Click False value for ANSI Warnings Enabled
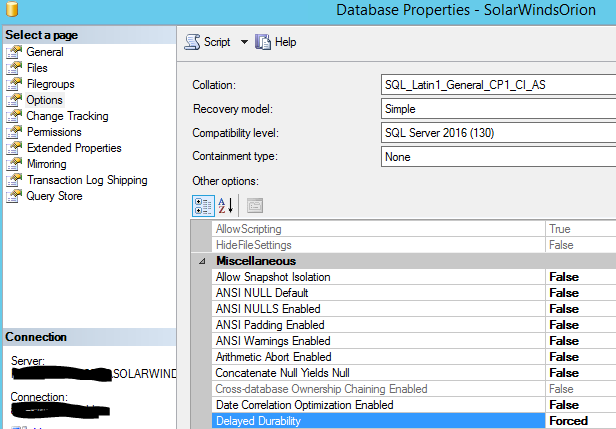Viewport: 616px width, 429px height. click(x=564, y=341)
